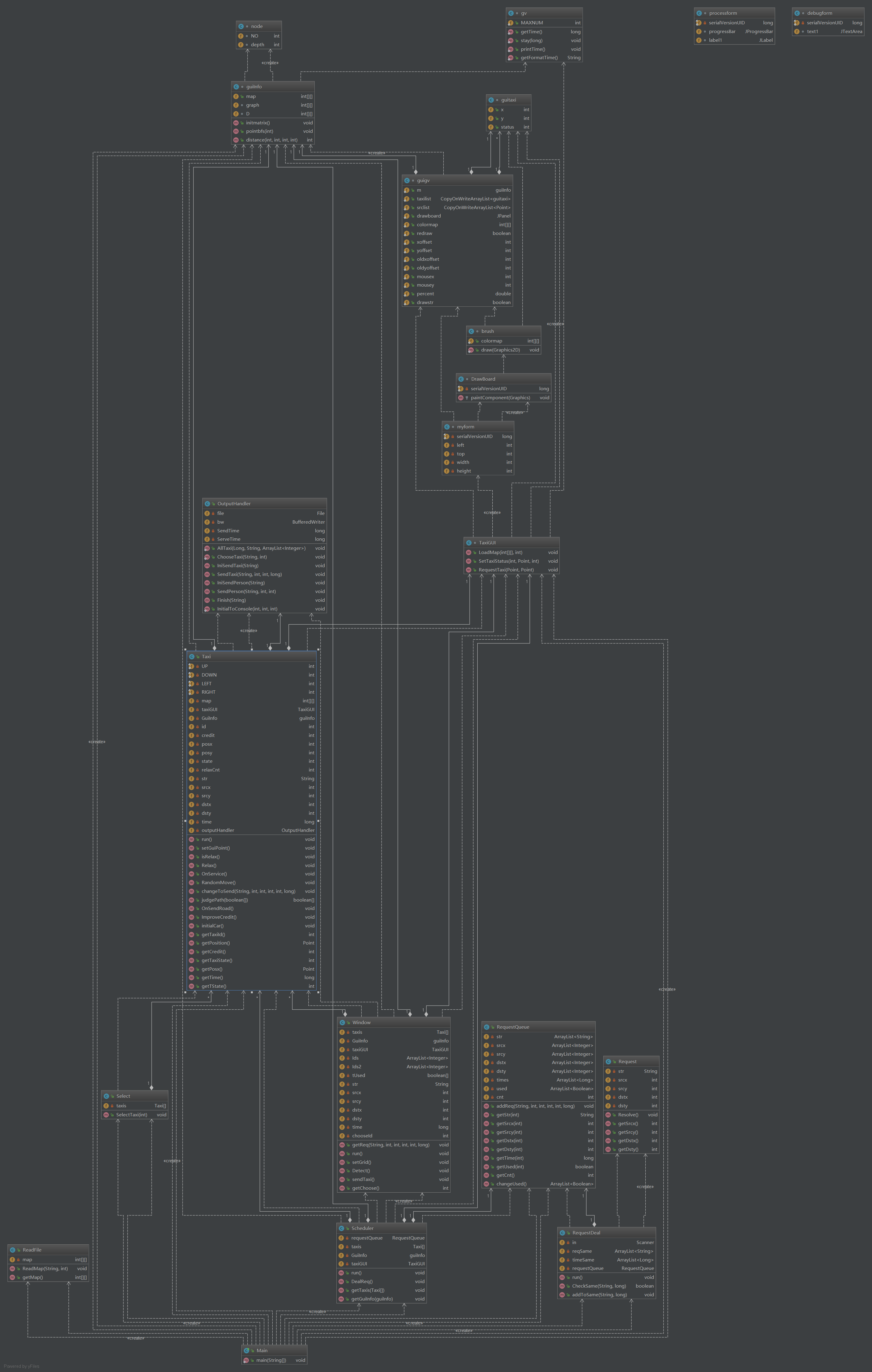Select distance(int, int, int, int) in guiInfo
The image size is (872, 1372).
273,140
